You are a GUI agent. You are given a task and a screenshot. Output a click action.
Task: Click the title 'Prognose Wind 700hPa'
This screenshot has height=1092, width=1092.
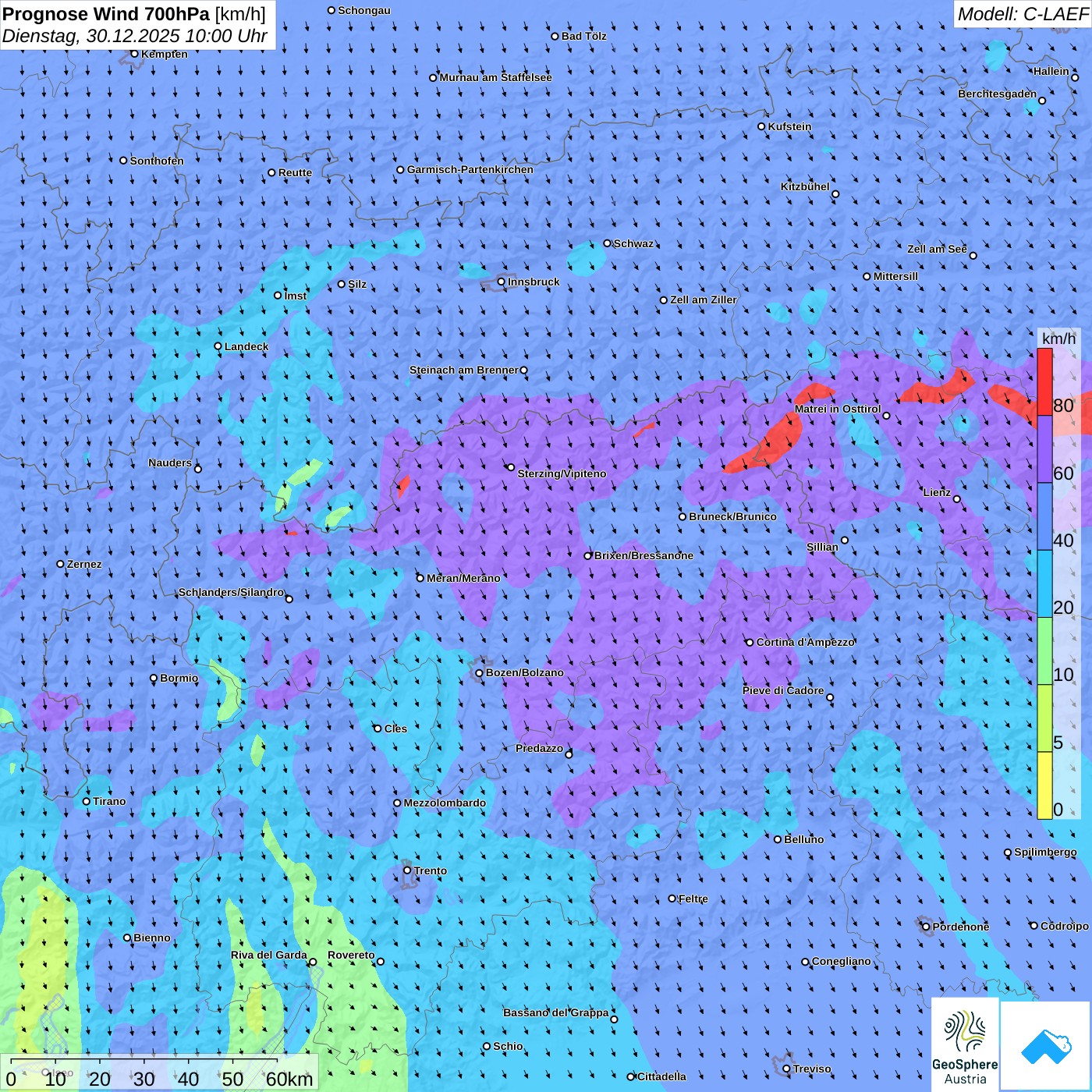[107, 14]
